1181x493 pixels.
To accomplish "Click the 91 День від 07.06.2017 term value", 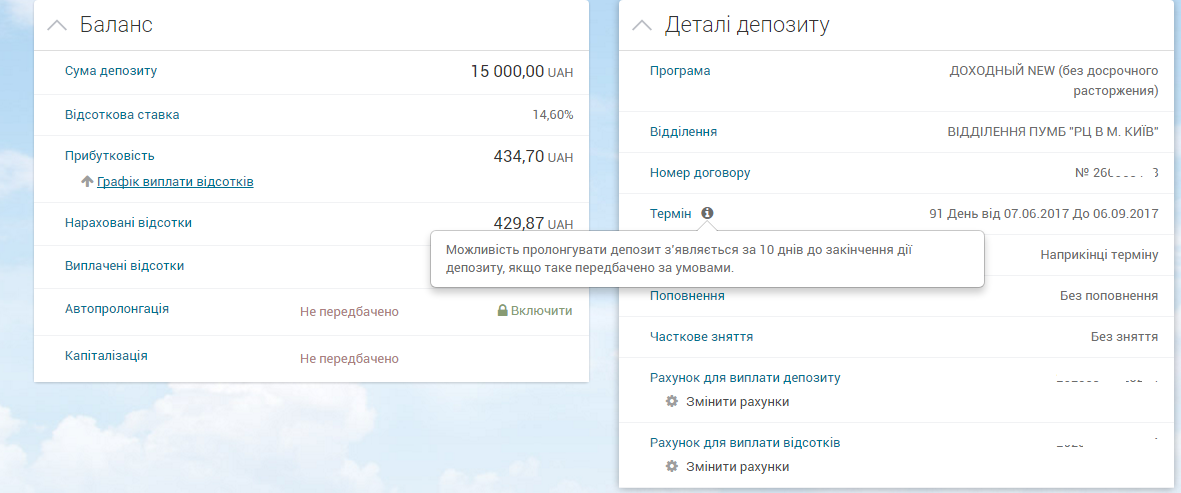I will [x=1044, y=214].
